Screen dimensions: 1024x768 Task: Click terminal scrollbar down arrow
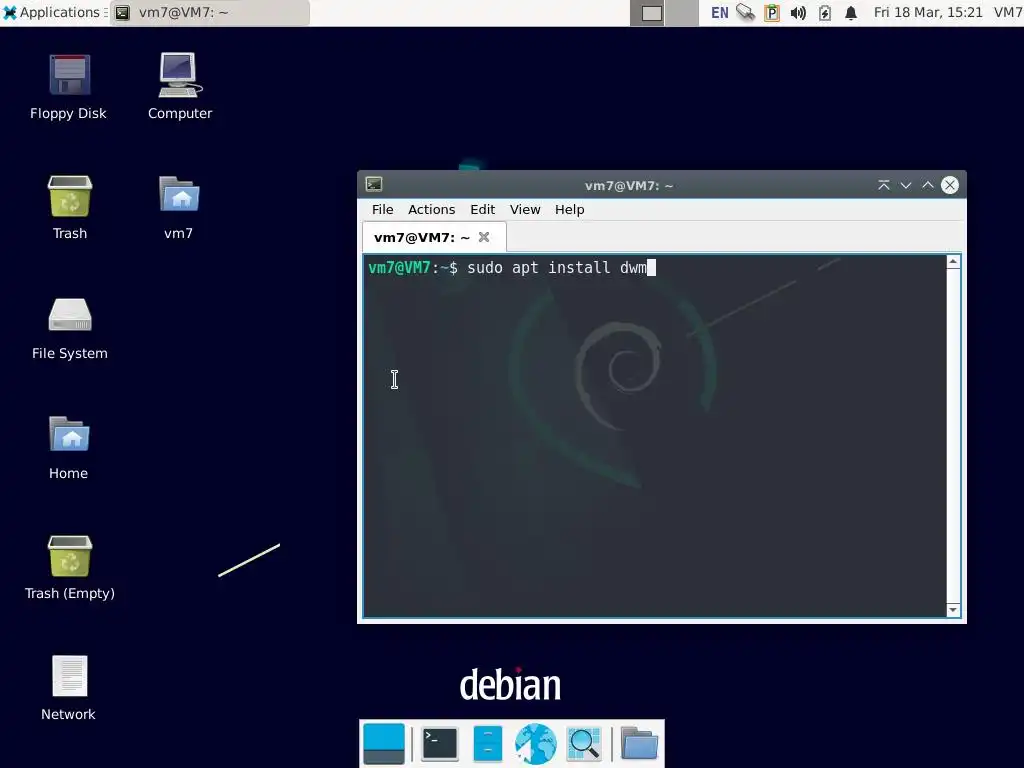953,611
